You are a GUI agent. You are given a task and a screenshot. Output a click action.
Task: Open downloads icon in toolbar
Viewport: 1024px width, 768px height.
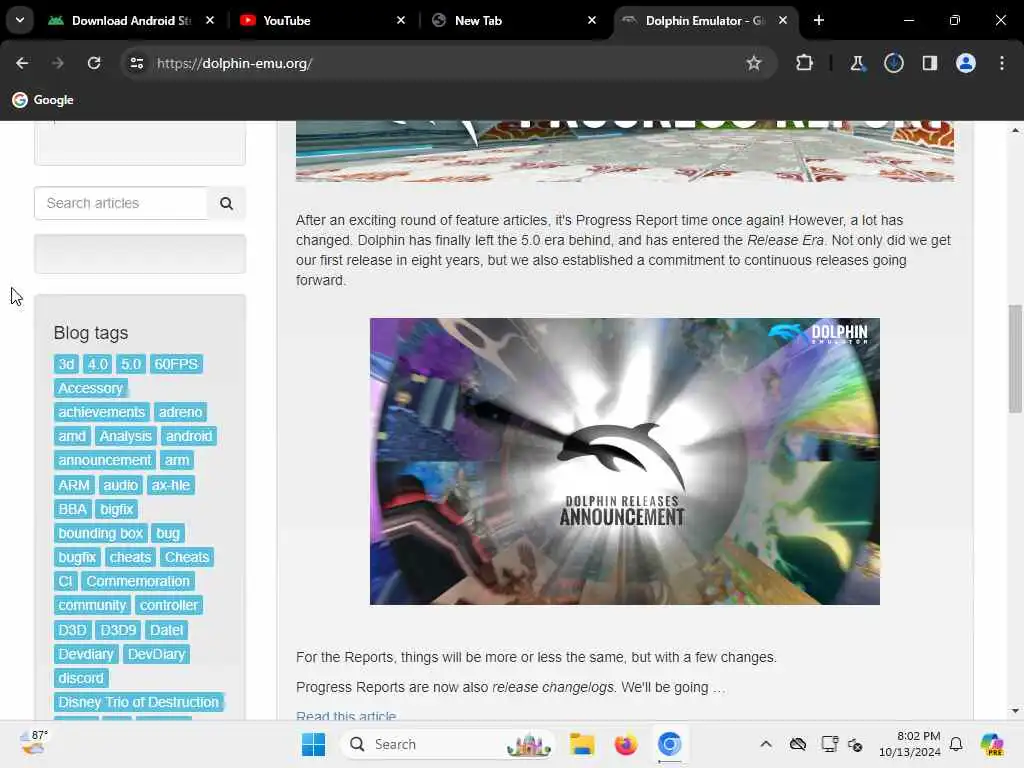pyautogui.click(x=893, y=63)
